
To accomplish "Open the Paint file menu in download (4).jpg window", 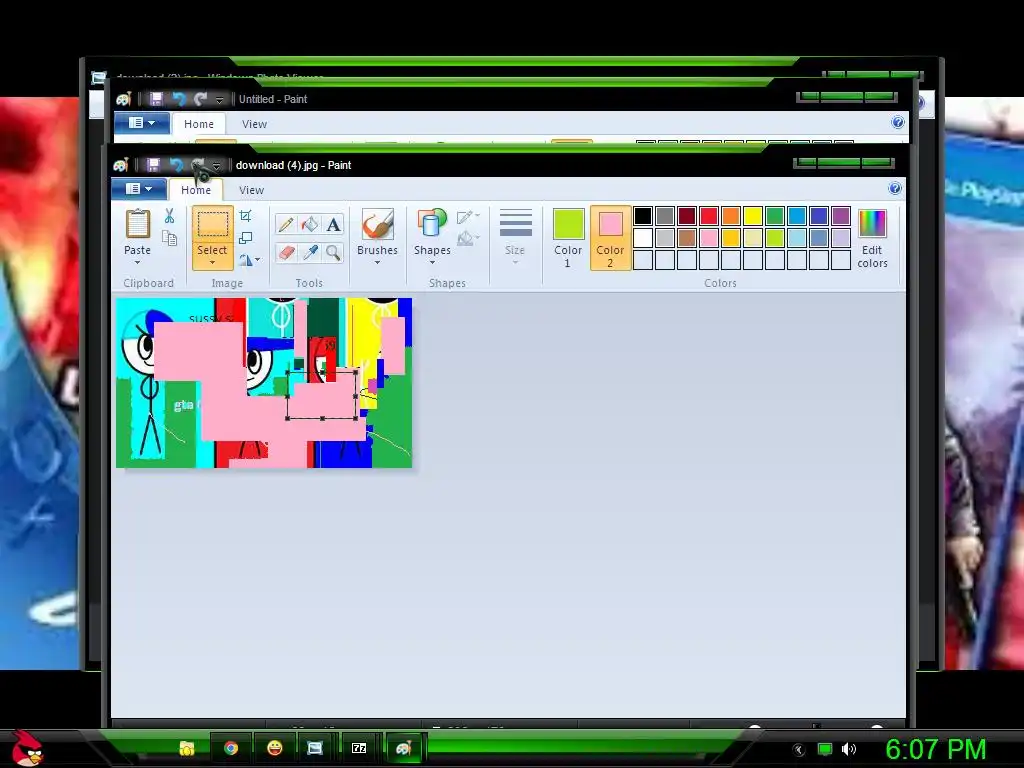I will (x=139, y=189).
